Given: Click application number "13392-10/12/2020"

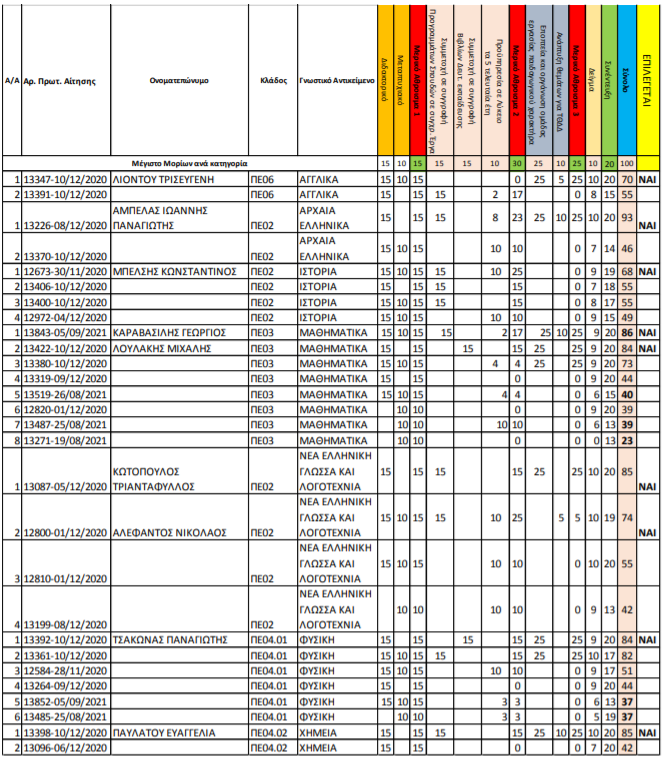Looking at the screenshot, I should click(x=65, y=640).
